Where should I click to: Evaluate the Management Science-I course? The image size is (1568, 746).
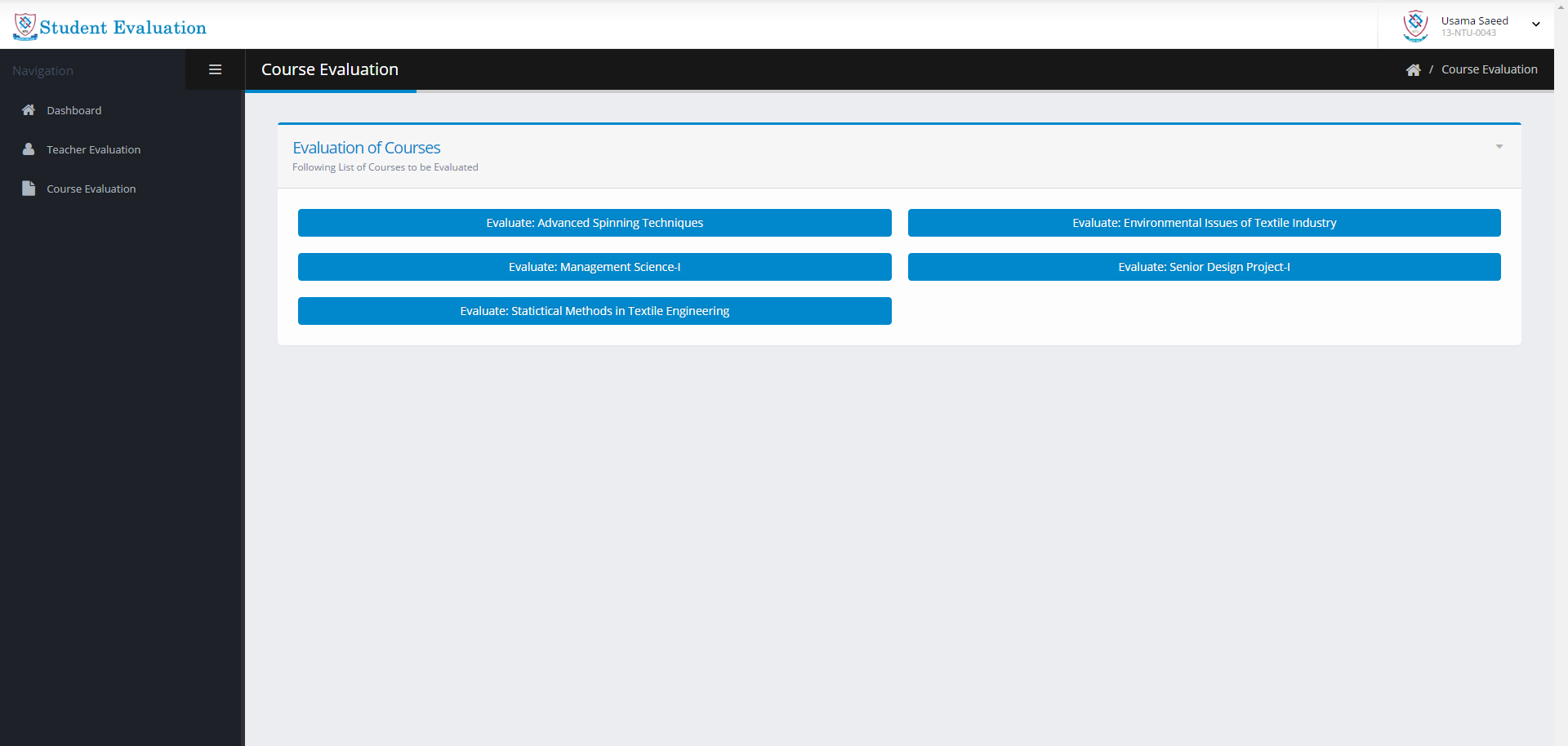coord(595,267)
